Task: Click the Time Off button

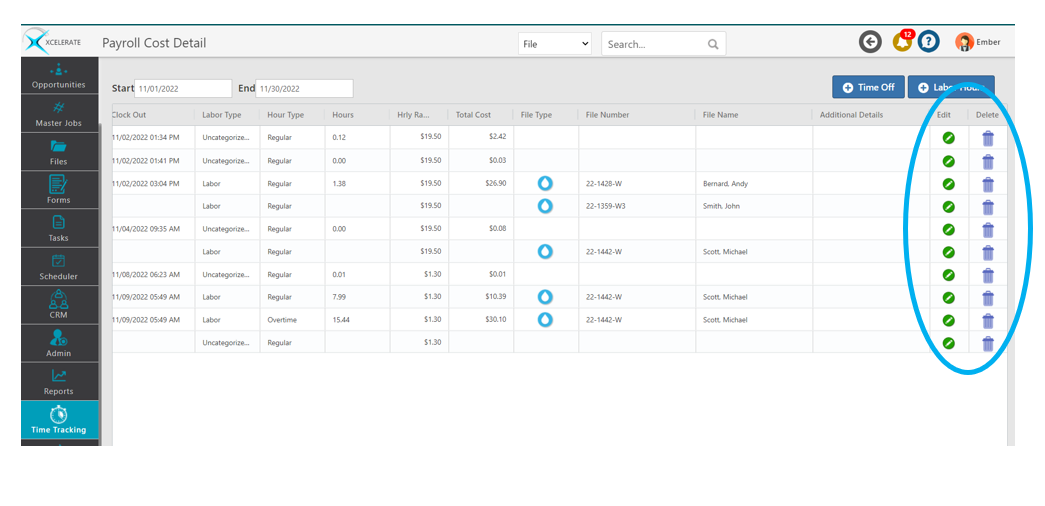Action: [x=867, y=87]
